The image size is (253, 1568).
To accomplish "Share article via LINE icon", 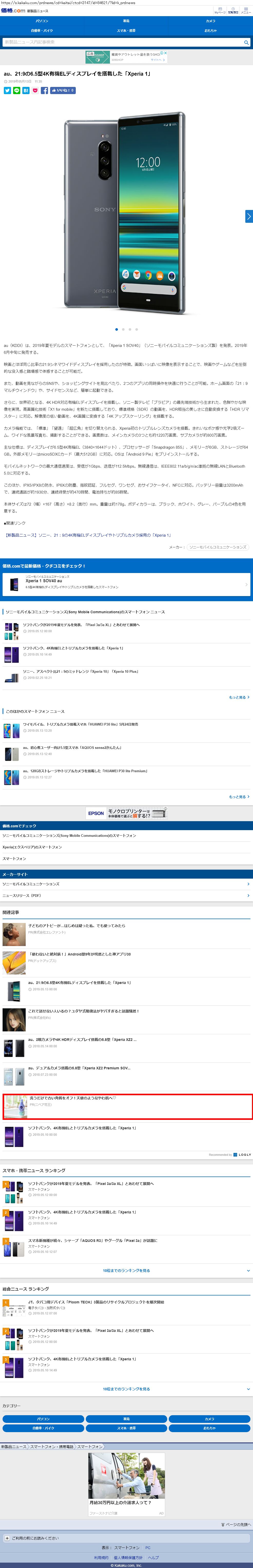I will (x=16, y=90).
